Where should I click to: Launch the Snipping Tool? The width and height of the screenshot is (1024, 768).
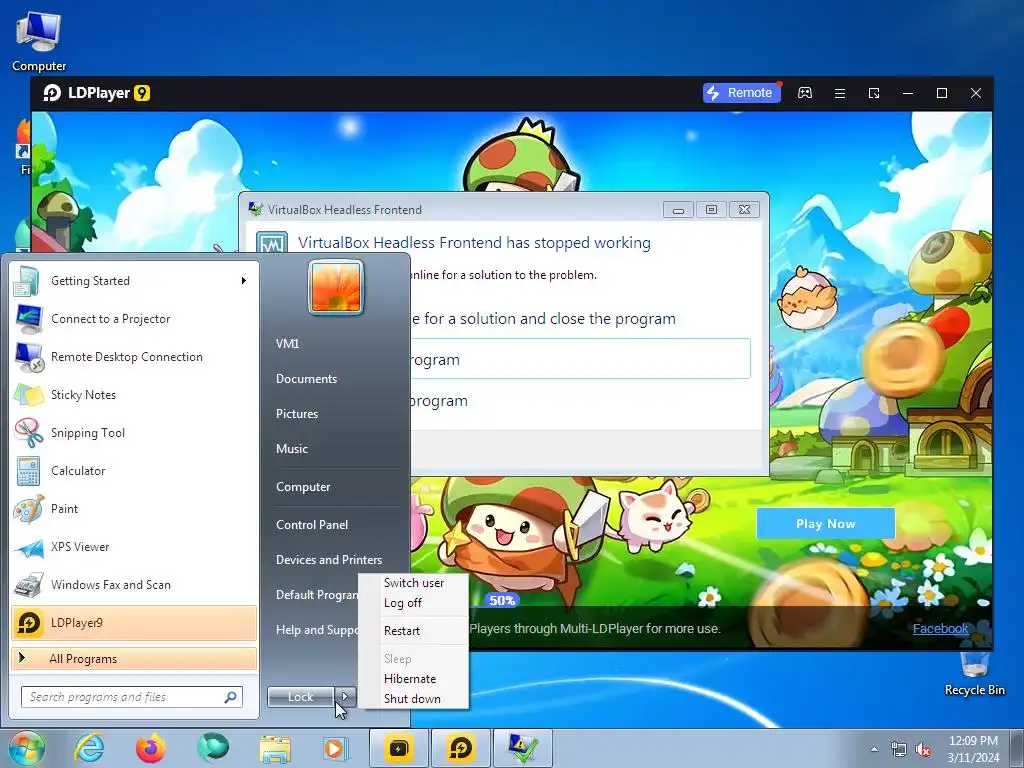point(133,432)
